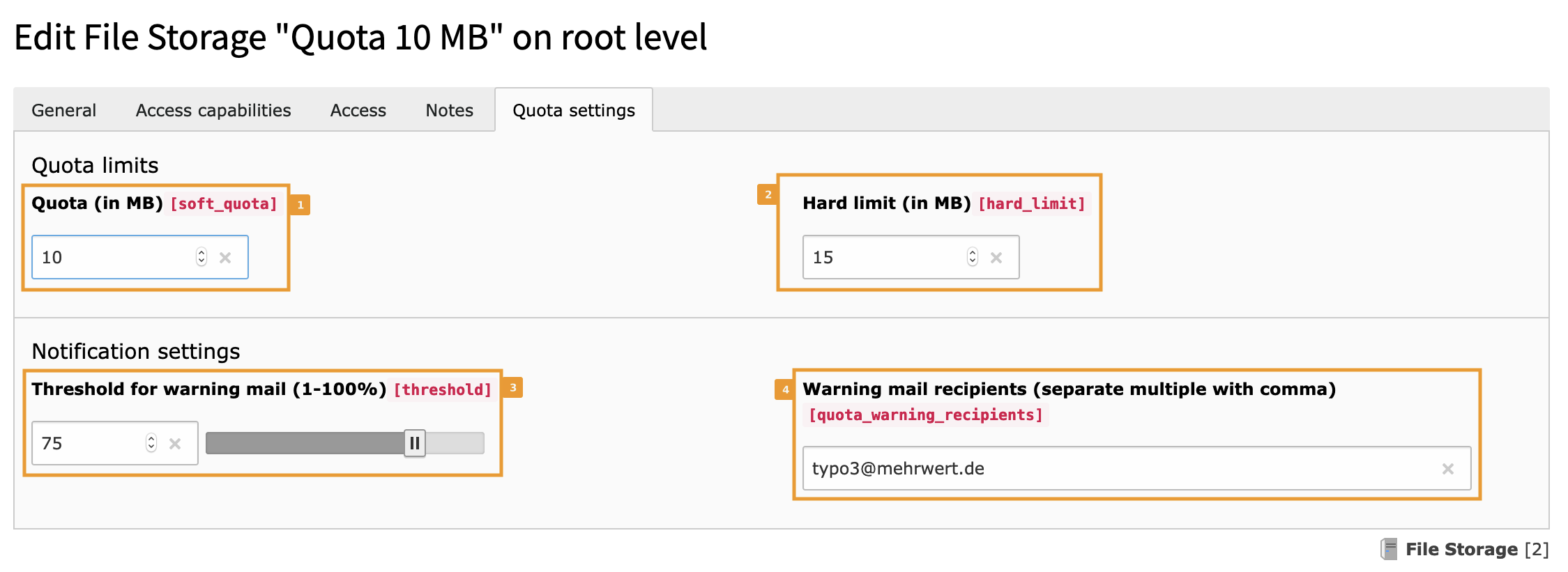Open the Access capabilities tab
This screenshot has height=572, width=1568.
(213, 110)
